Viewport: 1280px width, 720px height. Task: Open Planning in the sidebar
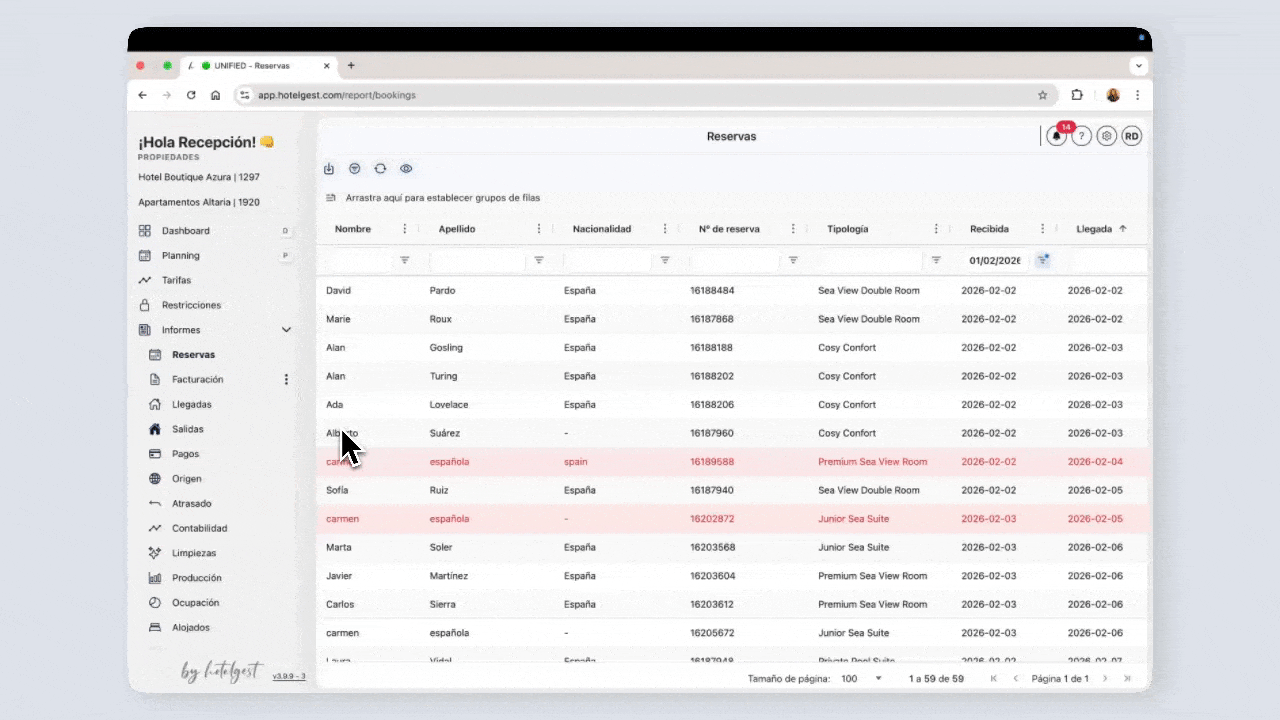181,256
